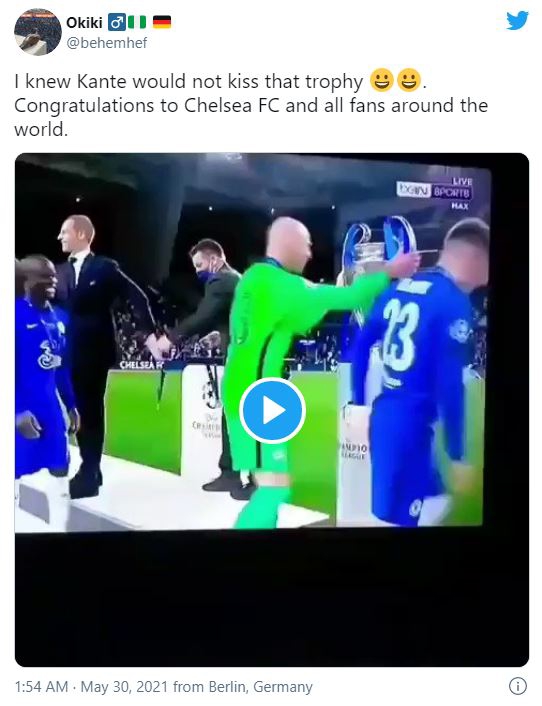Open the @behemhef handle link
This screenshot has height=706, width=542.
pyautogui.click(x=107, y=43)
